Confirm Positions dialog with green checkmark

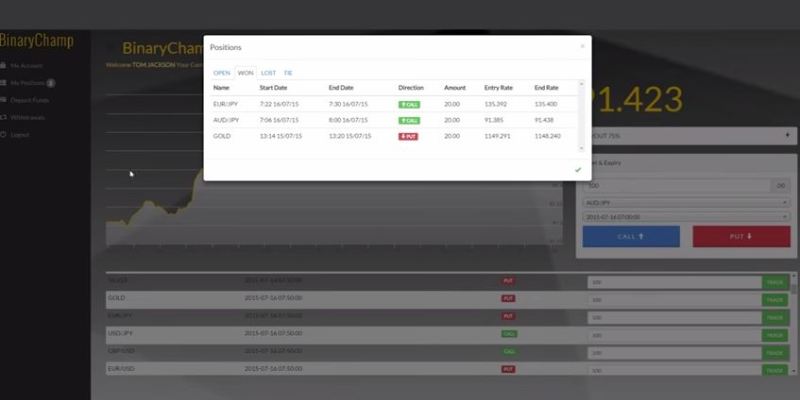pos(578,170)
